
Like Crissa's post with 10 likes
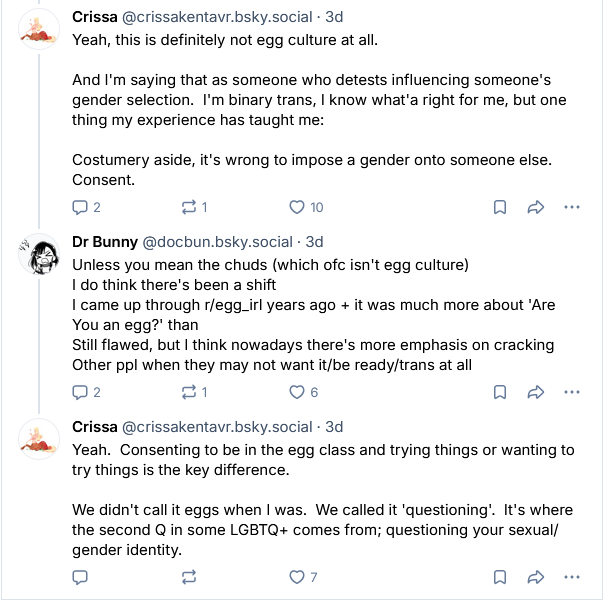coord(296,207)
